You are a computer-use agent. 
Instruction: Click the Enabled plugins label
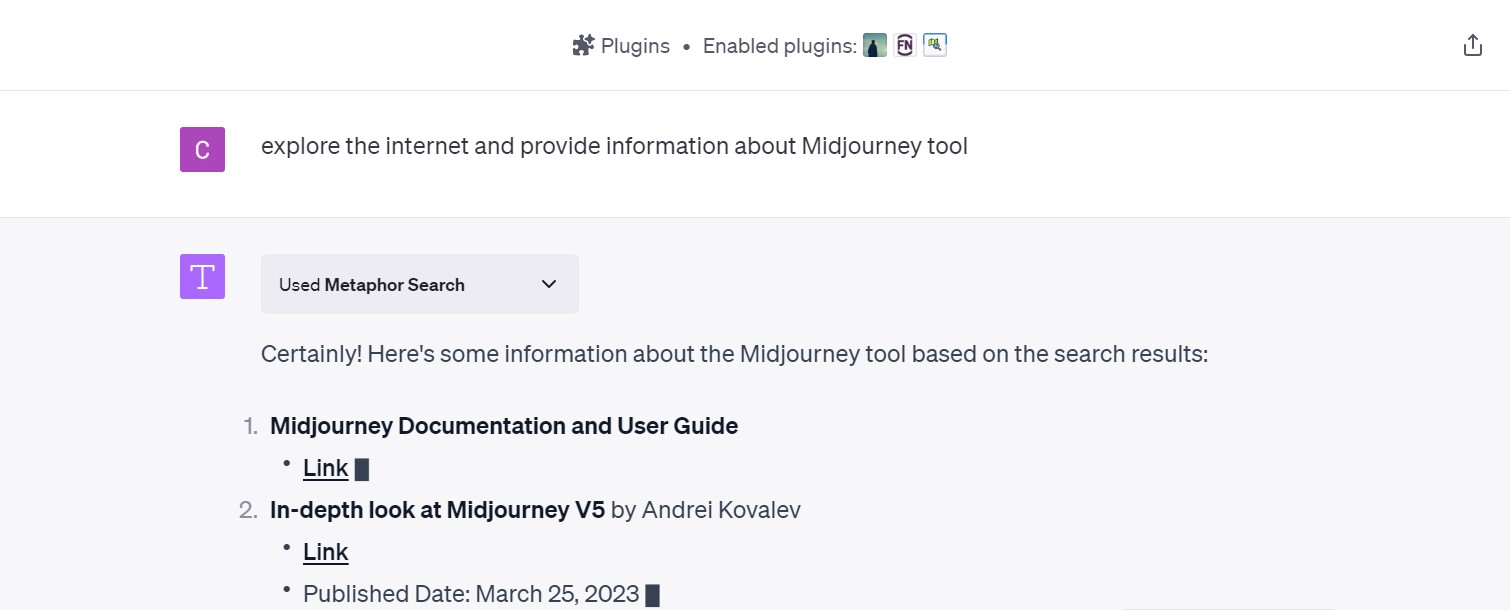(x=779, y=46)
